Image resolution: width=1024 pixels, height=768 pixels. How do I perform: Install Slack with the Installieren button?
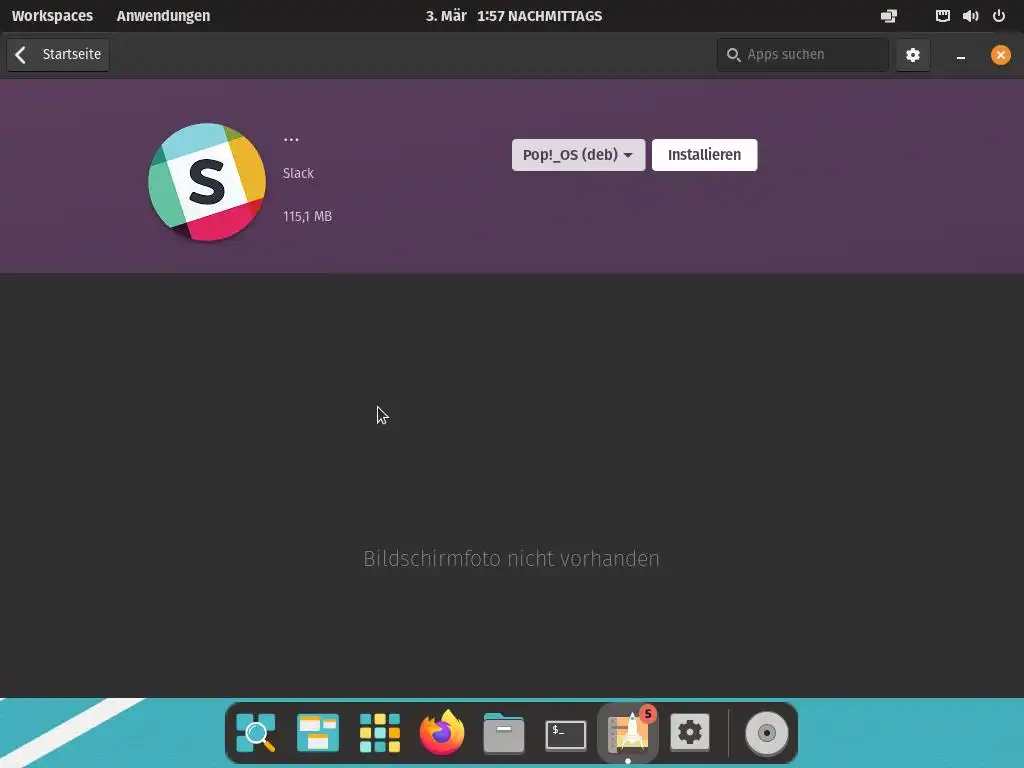pyautogui.click(x=704, y=155)
